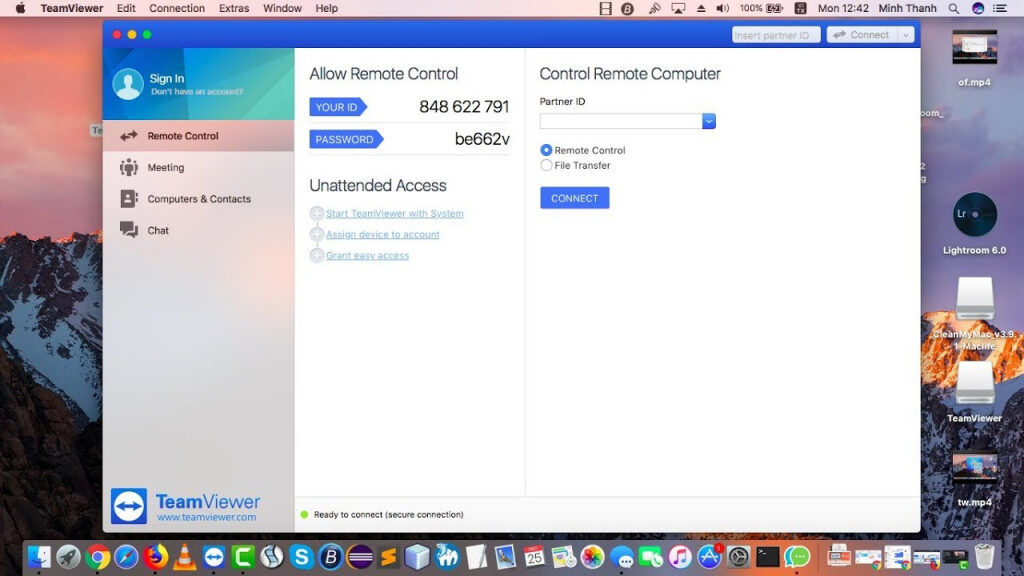Open Skype from the dock
The width and height of the screenshot is (1024, 576).
coord(301,557)
